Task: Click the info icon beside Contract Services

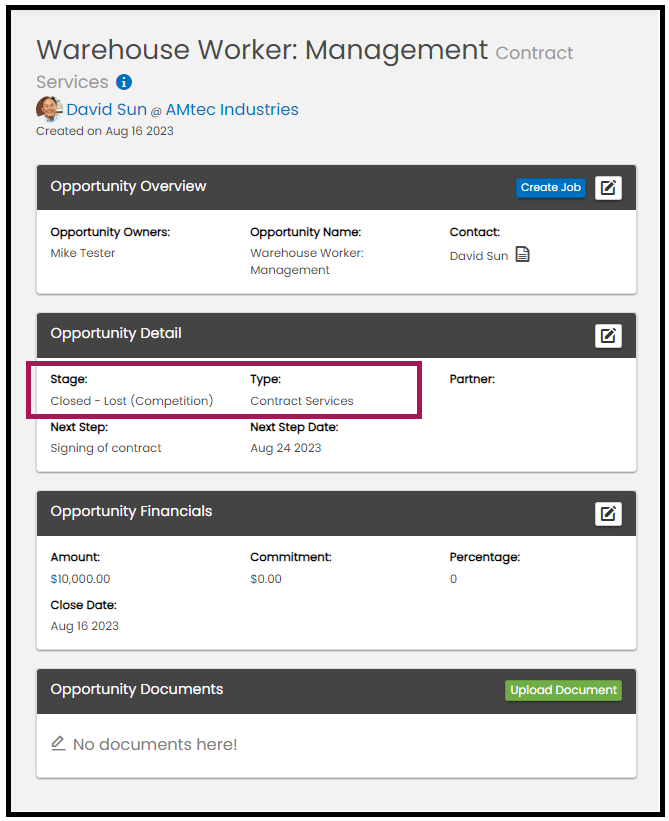Action: coord(123,82)
